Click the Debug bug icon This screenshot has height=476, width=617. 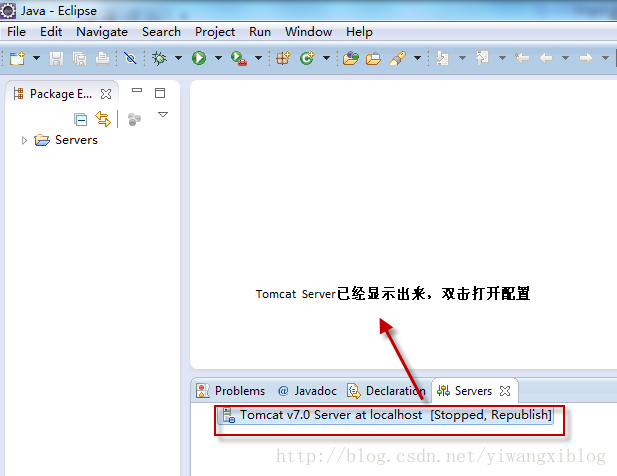point(159,58)
